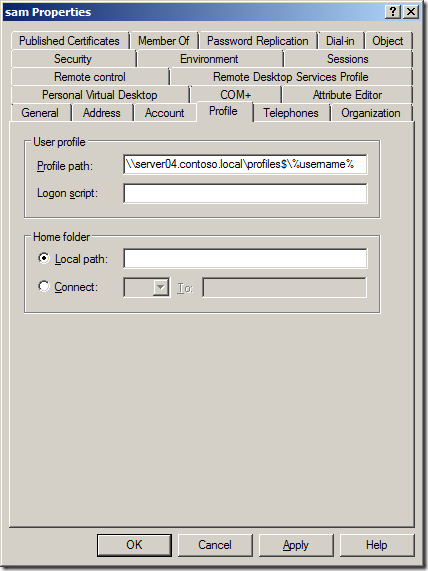
Task: Close the sam Properties dialog
Action: [x=411, y=12]
